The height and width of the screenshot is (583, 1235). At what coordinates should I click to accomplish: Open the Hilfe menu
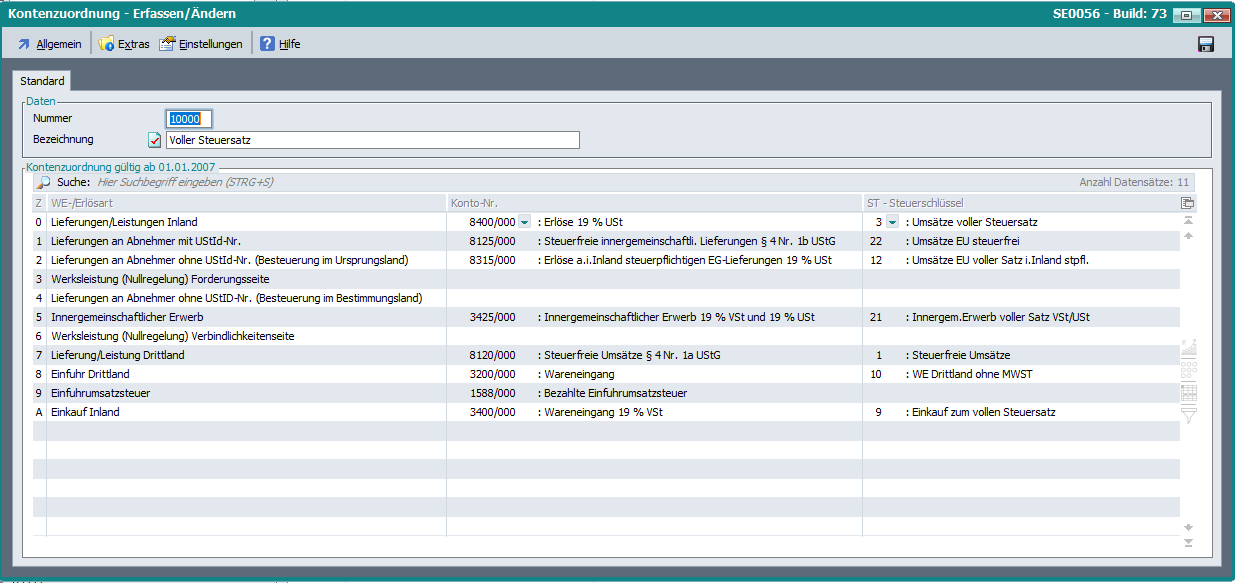(x=280, y=44)
